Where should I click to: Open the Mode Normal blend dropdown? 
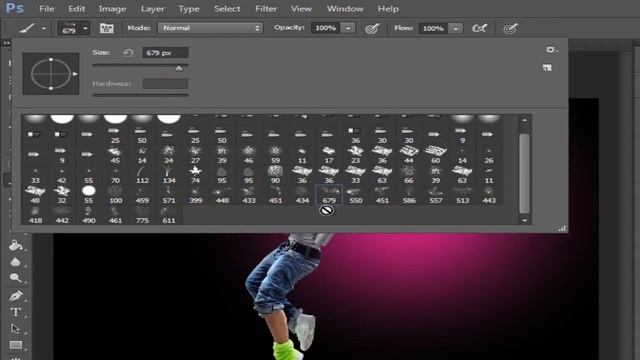click(x=210, y=28)
